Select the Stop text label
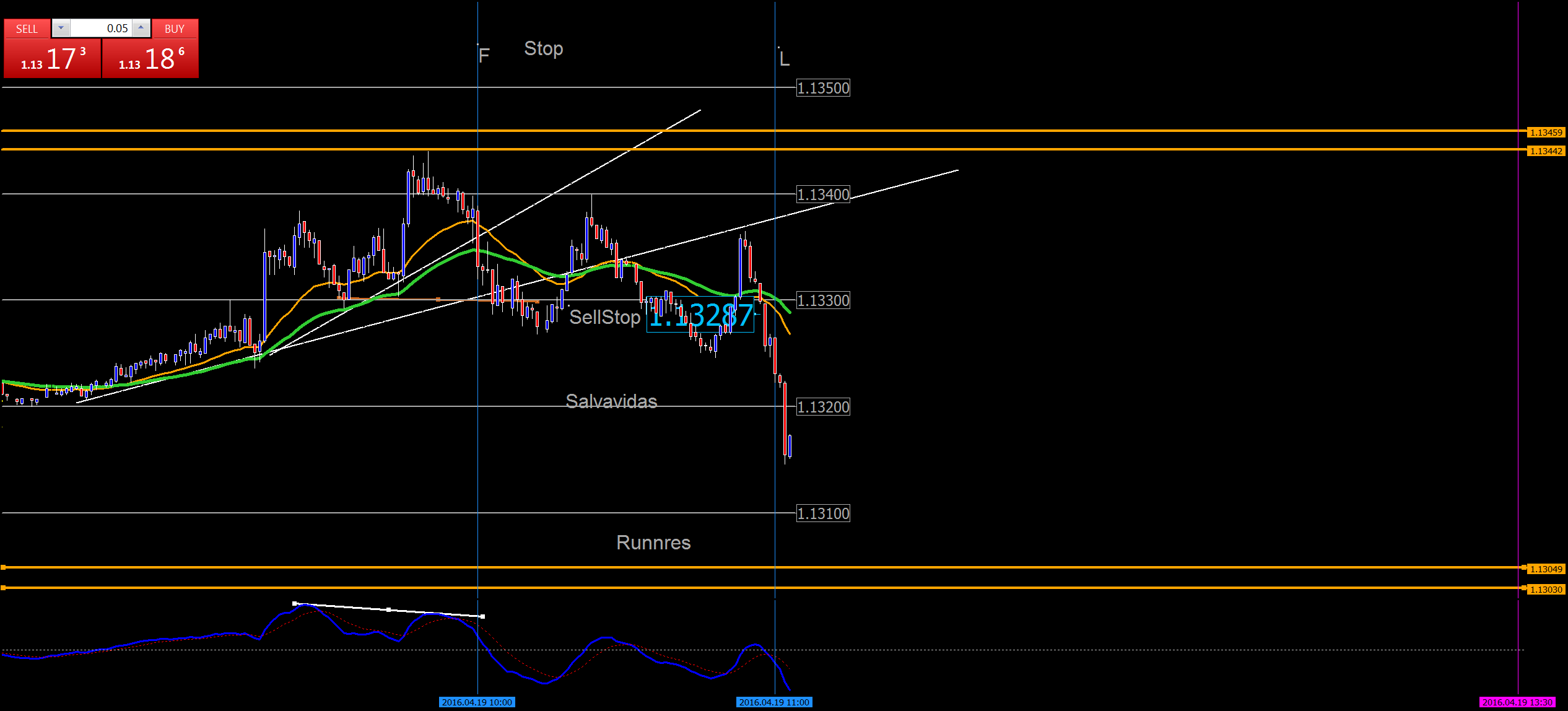 pos(543,48)
